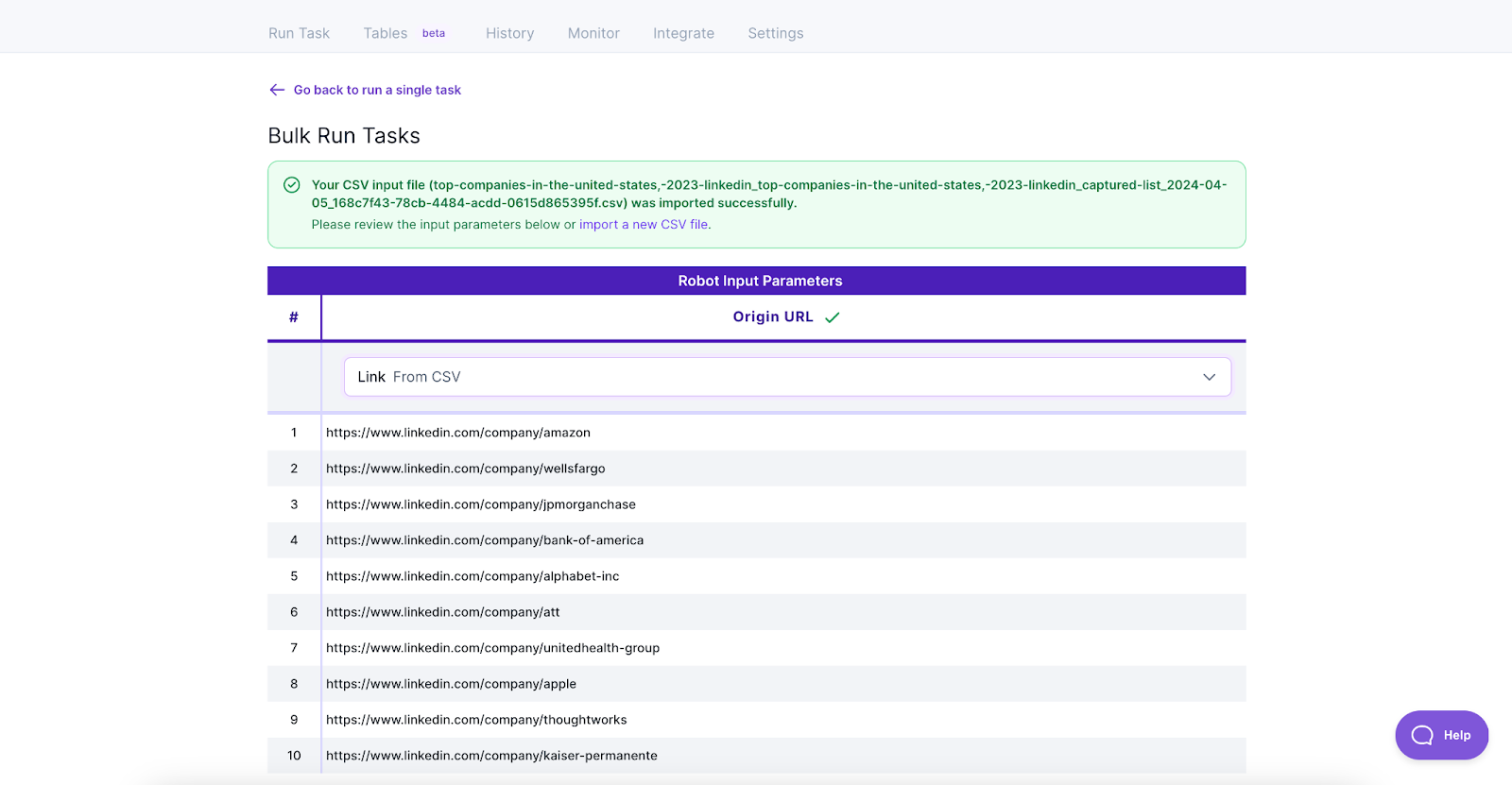This screenshot has width=1512, height=785.
Task: Click the Robot Input Parameters header
Action: tap(757, 281)
